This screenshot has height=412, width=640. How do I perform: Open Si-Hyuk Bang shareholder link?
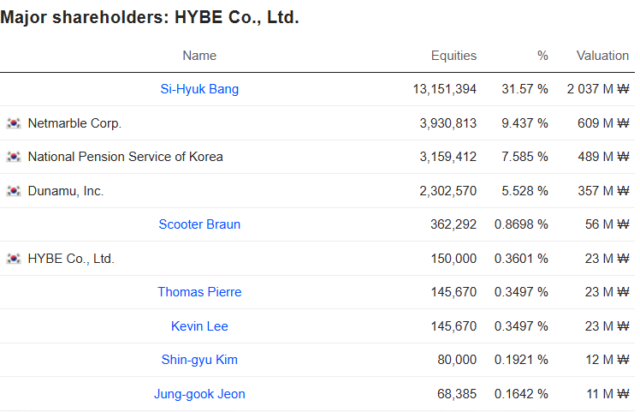point(199,89)
